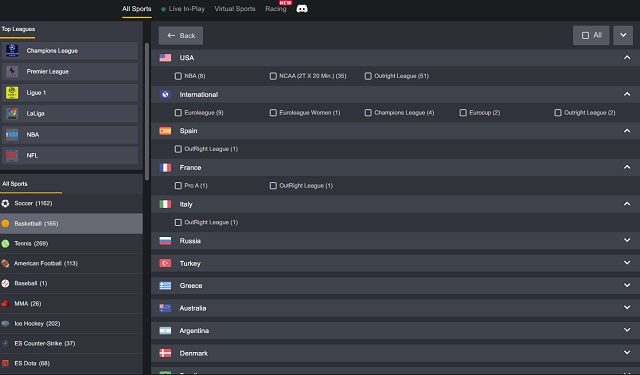This screenshot has height=375, width=640.
Task: Select the American Football icon
Action: coord(5,264)
